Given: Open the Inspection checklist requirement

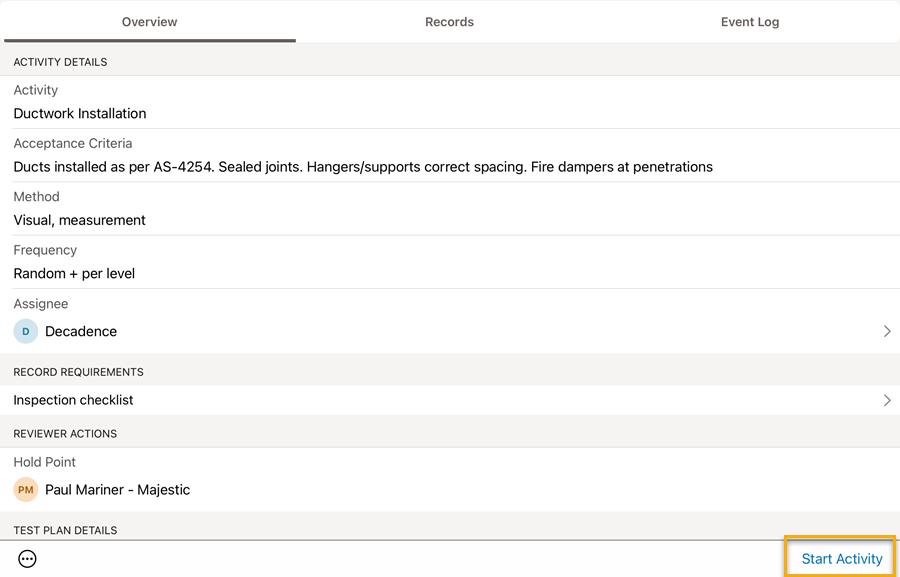Looking at the screenshot, I should pos(74,400).
